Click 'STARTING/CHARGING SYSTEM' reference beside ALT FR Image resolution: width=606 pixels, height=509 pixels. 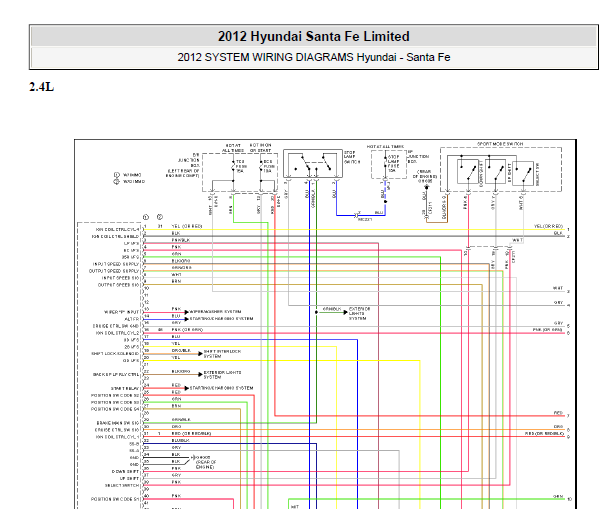click(x=221, y=319)
